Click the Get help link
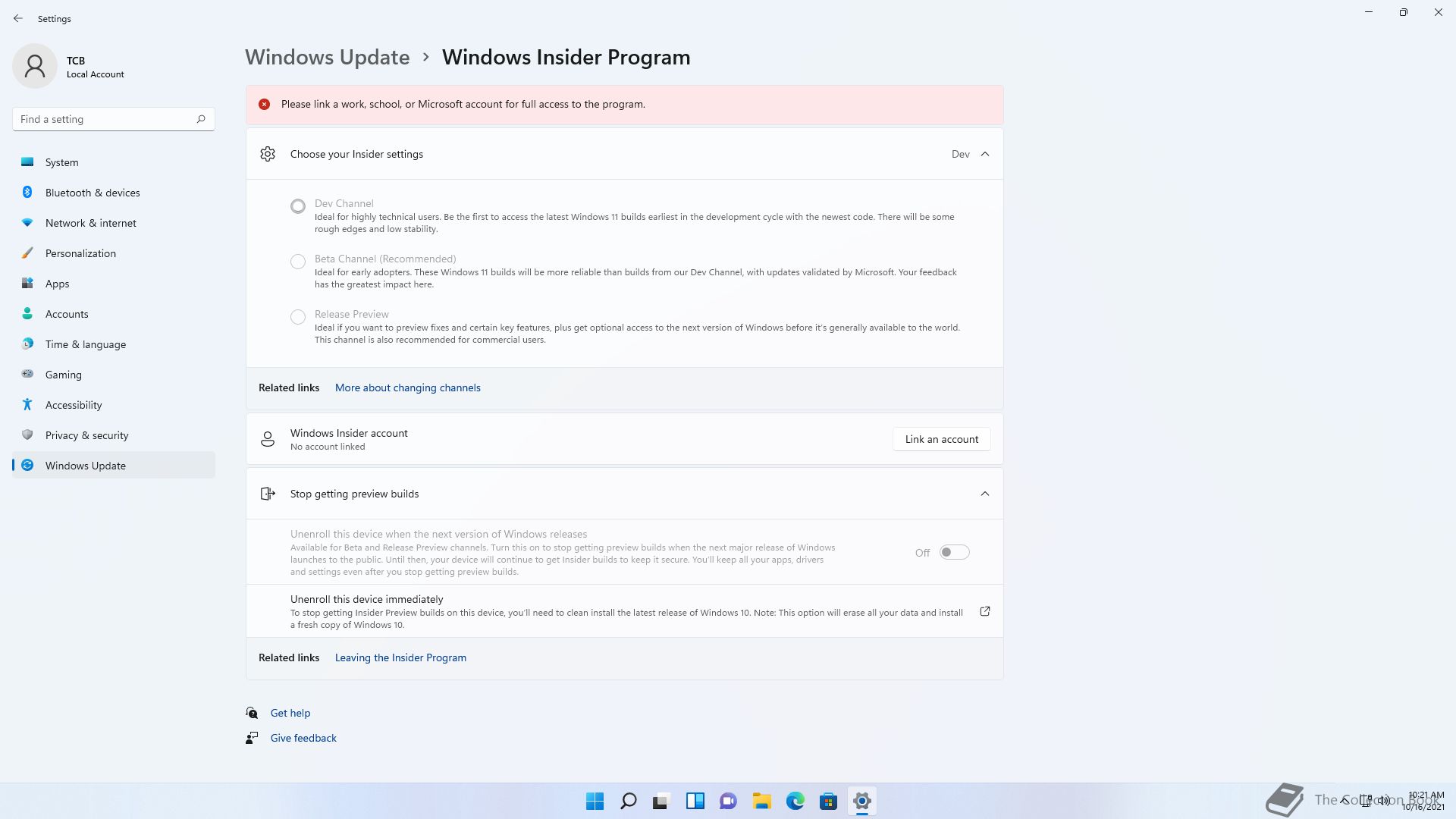1456x819 pixels. [x=290, y=713]
